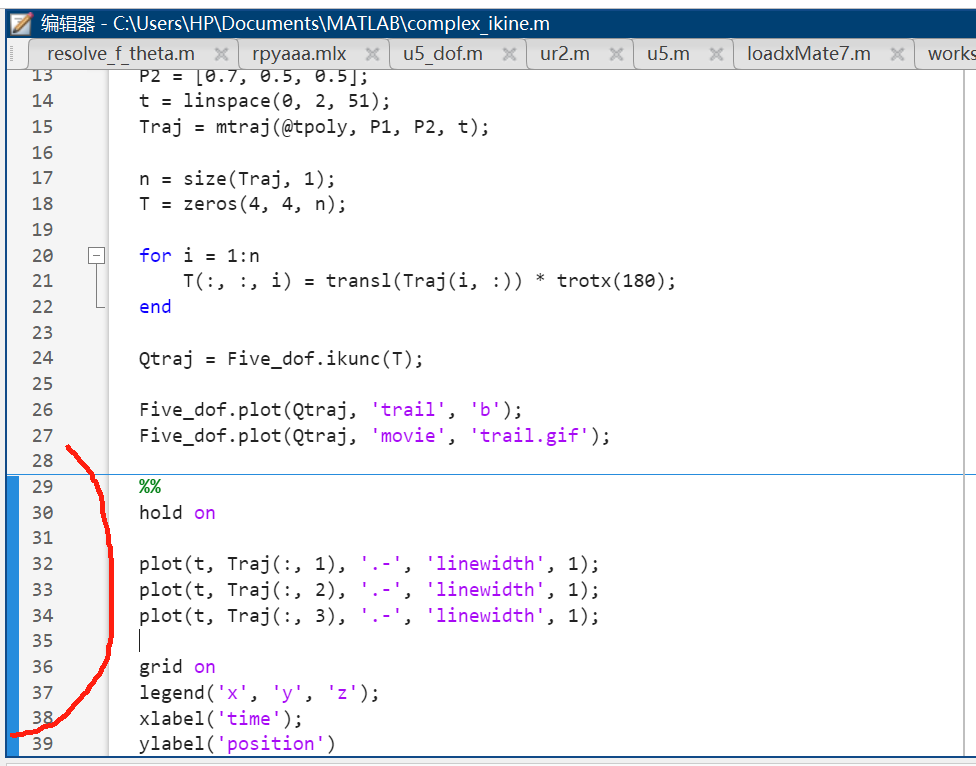
Task: Close the u5_dof.m tab
Action: pyautogui.click(x=509, y=54)
